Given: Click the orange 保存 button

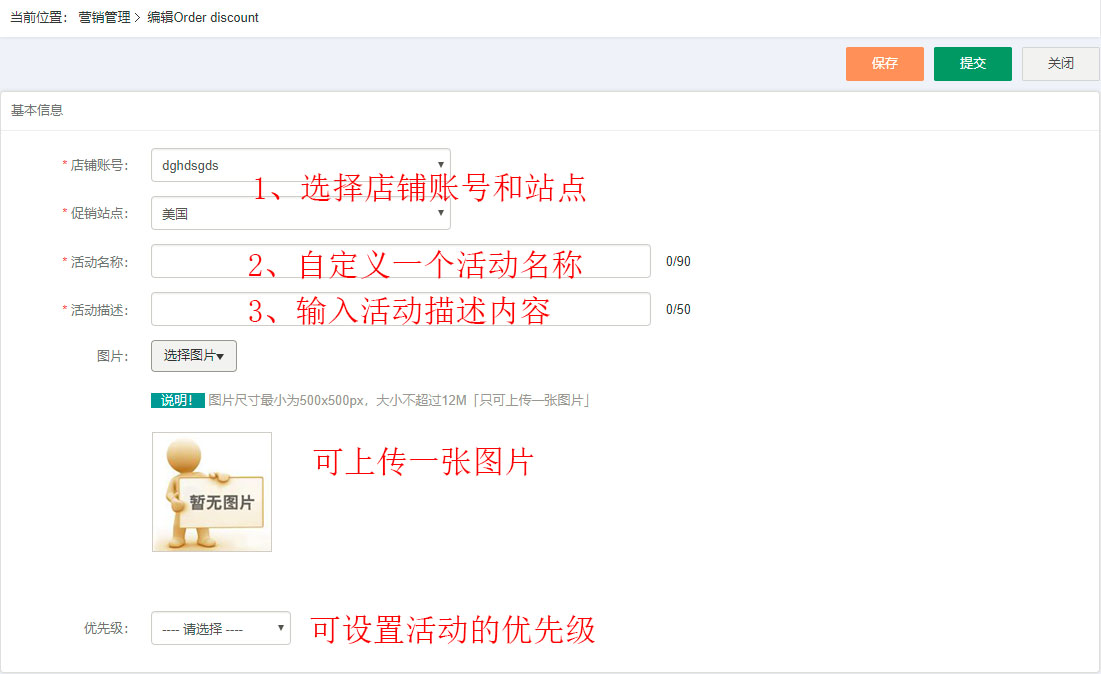Looking at the screenshot, I should click(884, 64).
